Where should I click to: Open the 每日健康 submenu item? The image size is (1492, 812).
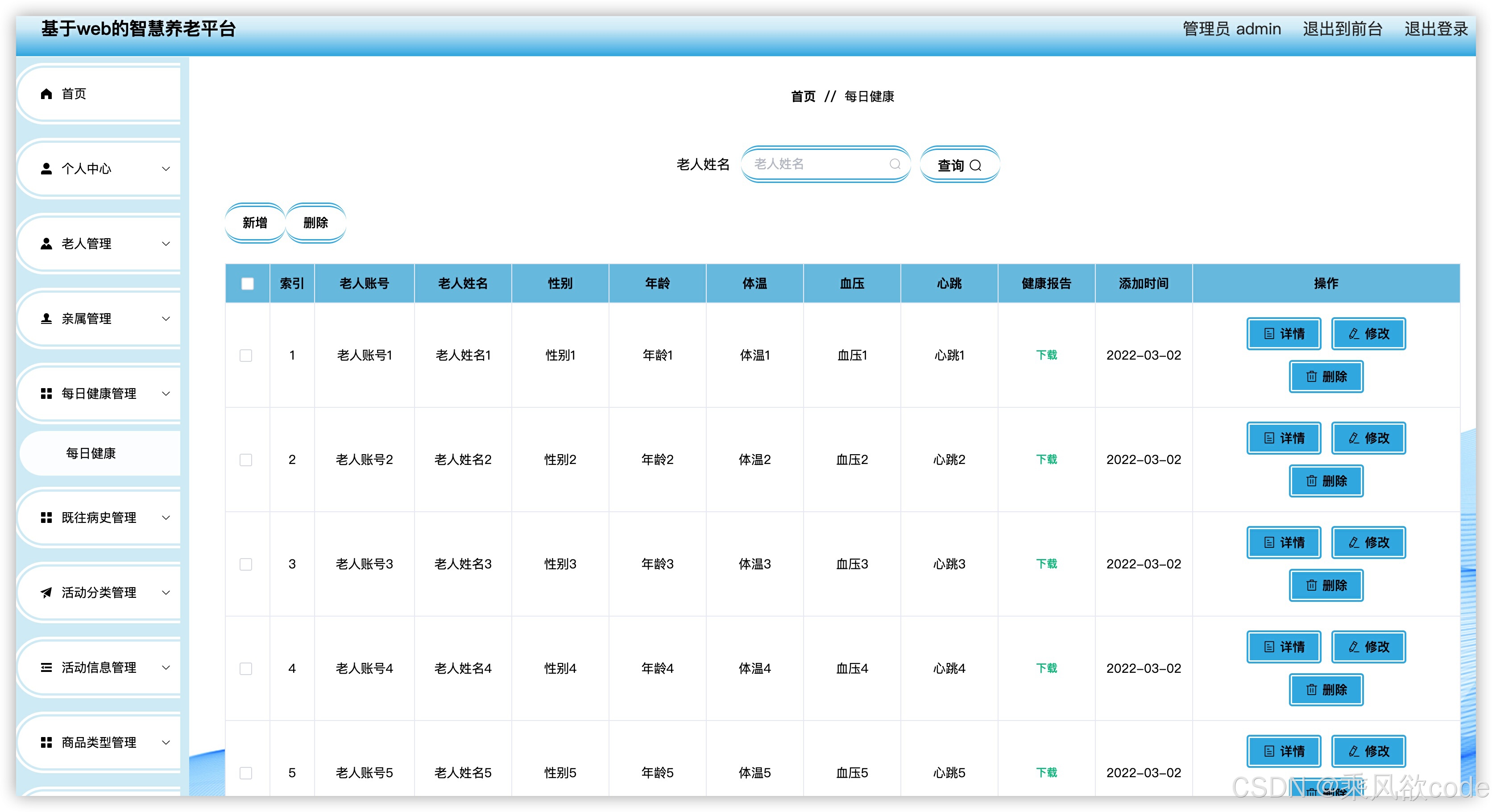click(x=91, y=453)
